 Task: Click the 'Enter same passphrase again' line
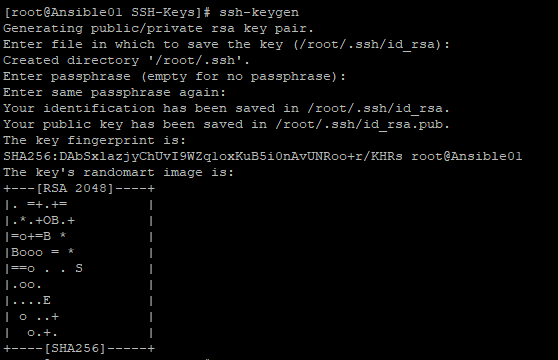(x=115, y=92)
